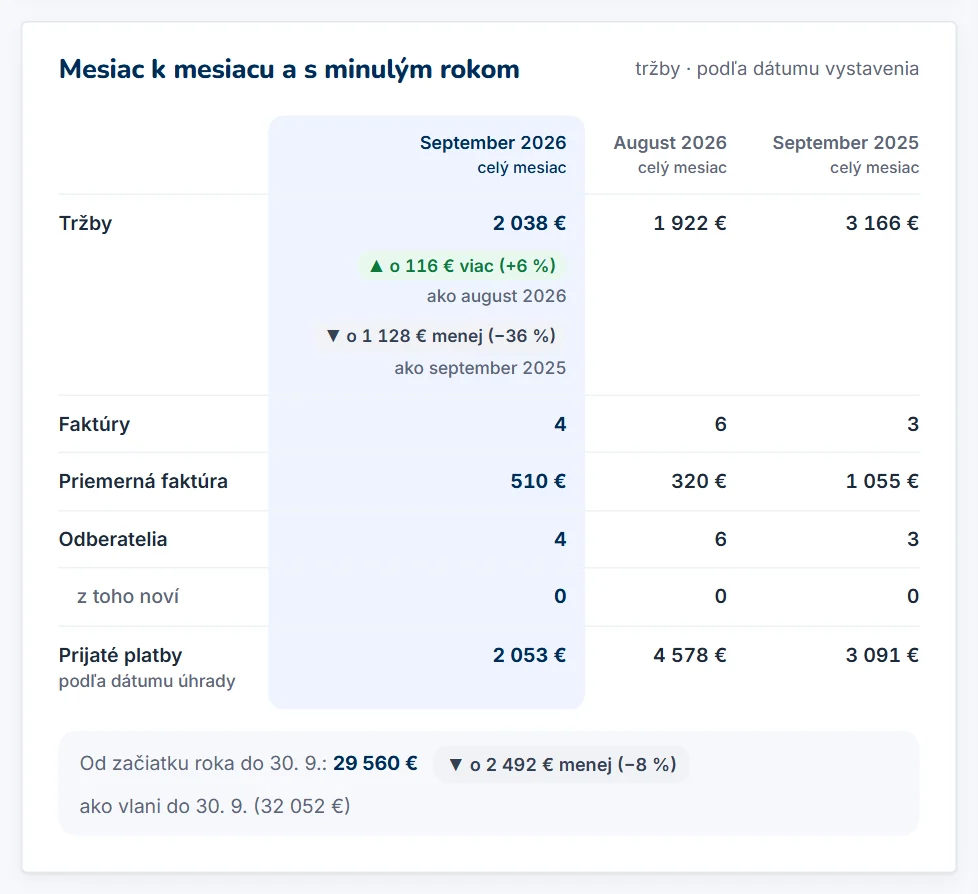
Task: Click the note 'podľa dátumu úhrady'
Action: (147, 681)
